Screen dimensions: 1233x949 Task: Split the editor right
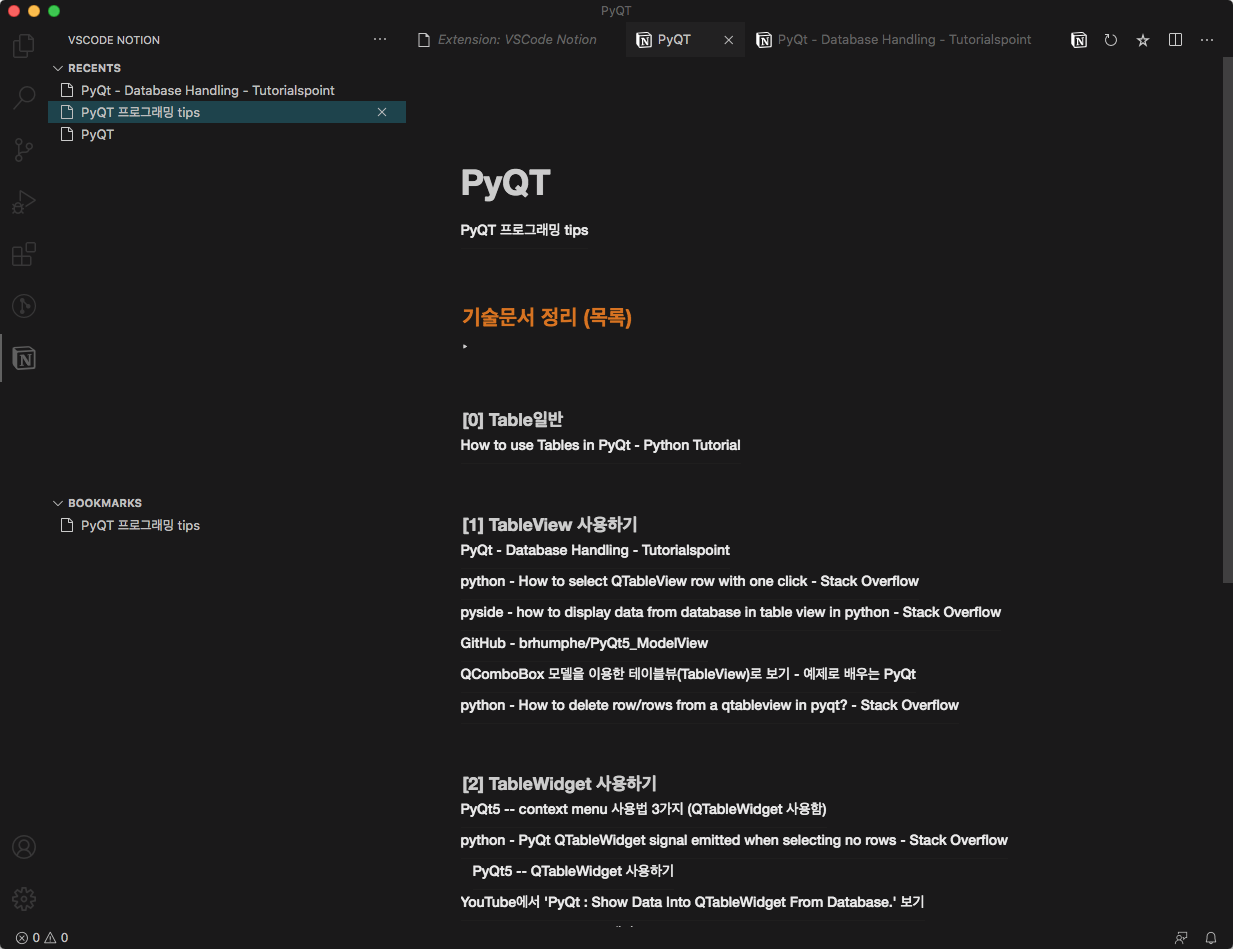[1176, 40]
